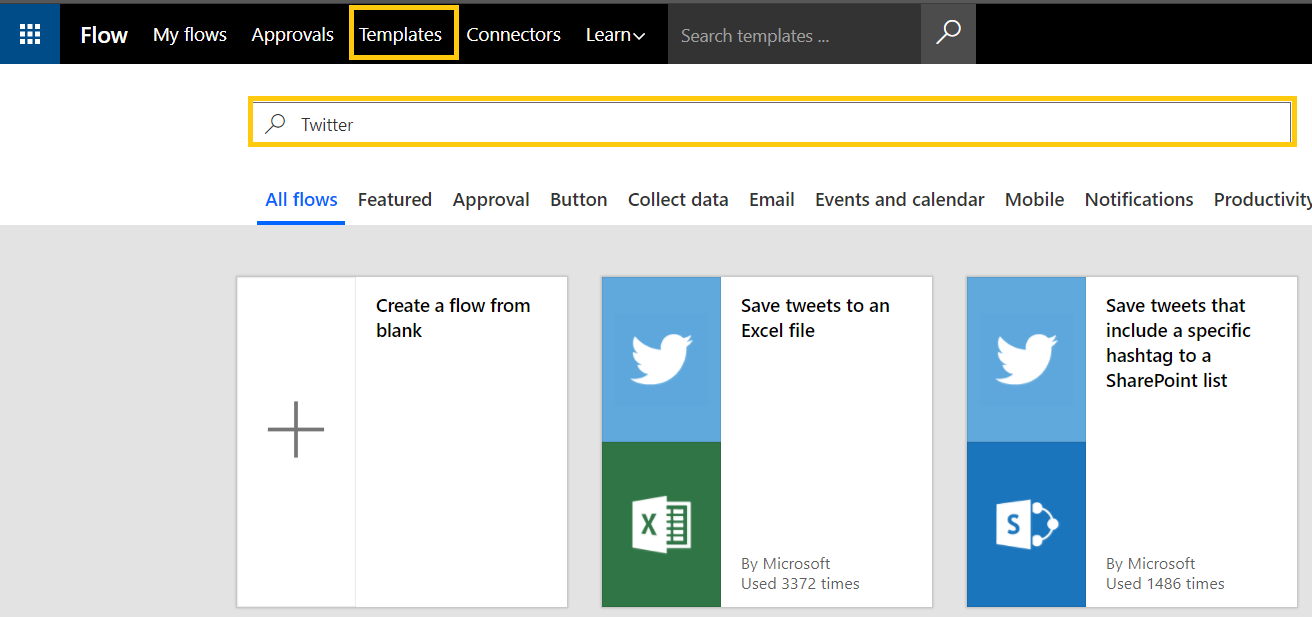
Task: Click 'By Microsoft' on the SharePoint template card
Action: pos(1151,563)
